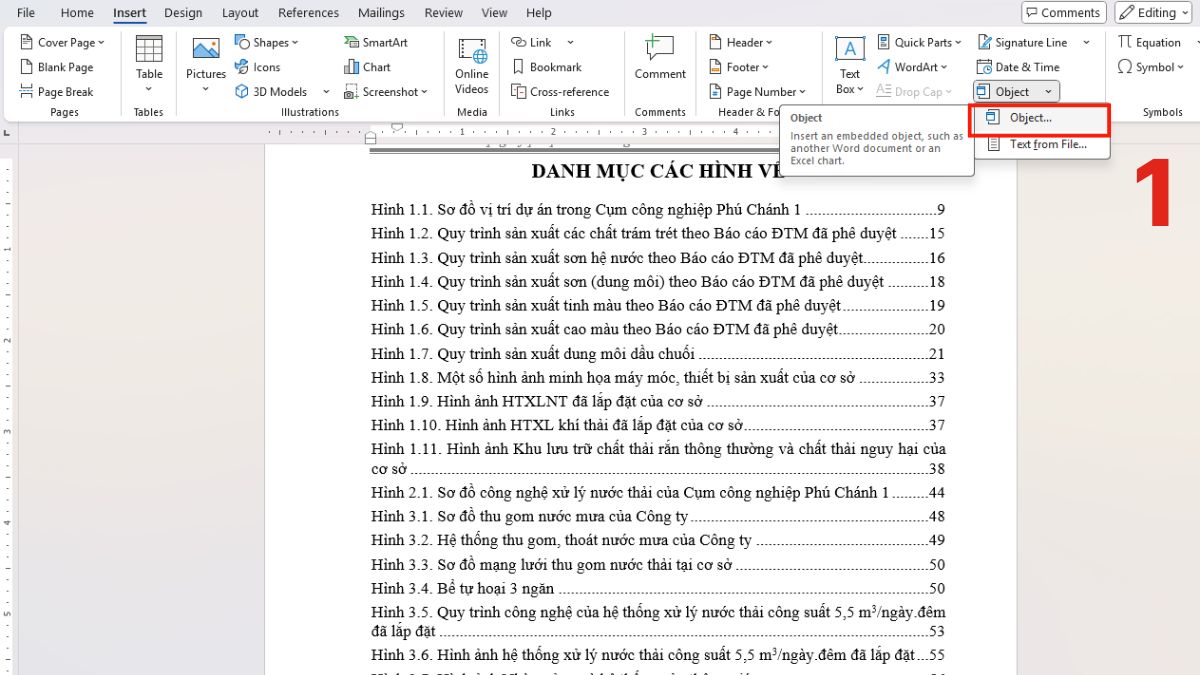Insert a Cross-reference
Screen dimensions: 1200x675
click(560, 92)
